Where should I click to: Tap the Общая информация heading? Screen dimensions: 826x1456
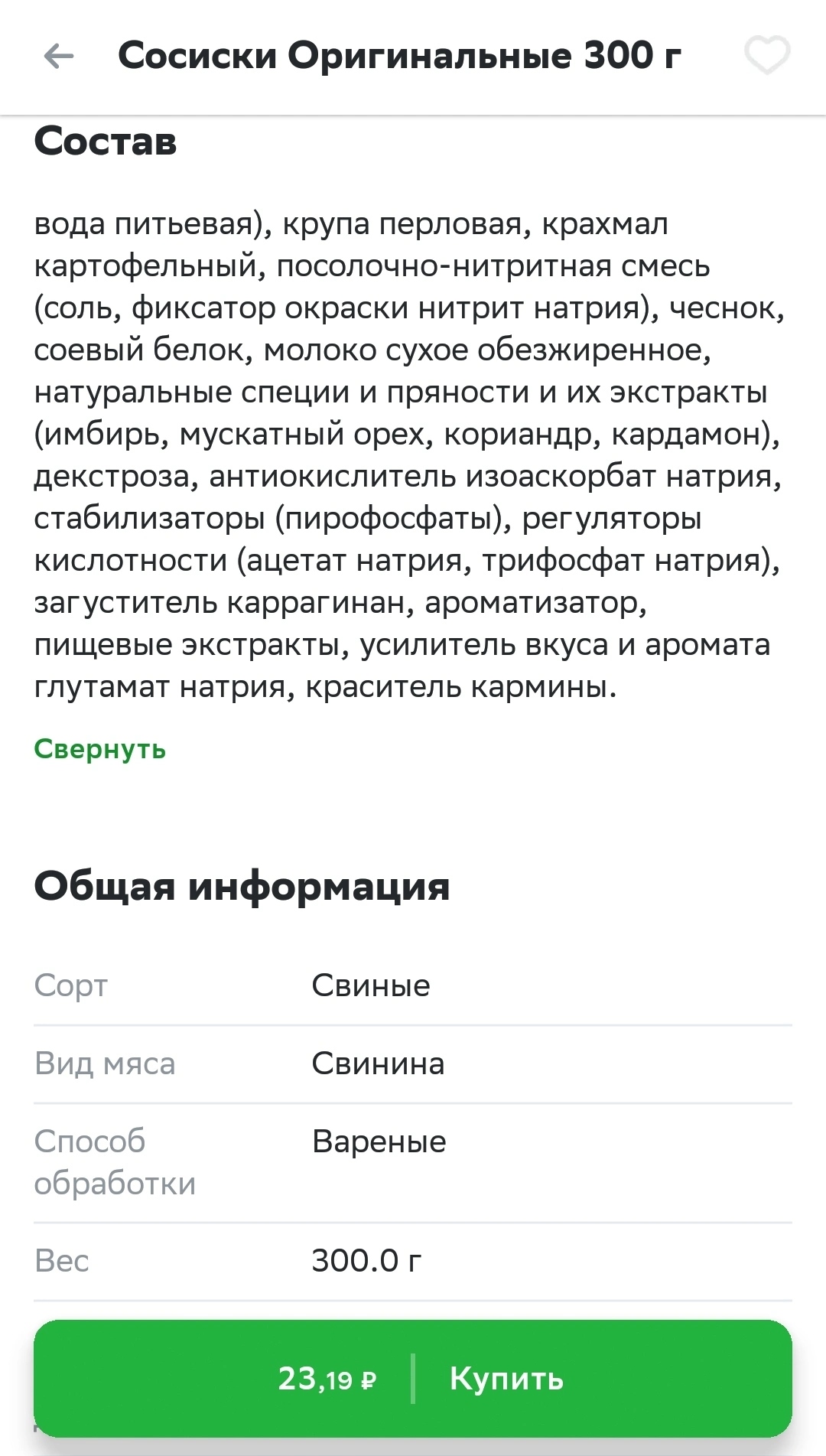[x=242, y=887]
